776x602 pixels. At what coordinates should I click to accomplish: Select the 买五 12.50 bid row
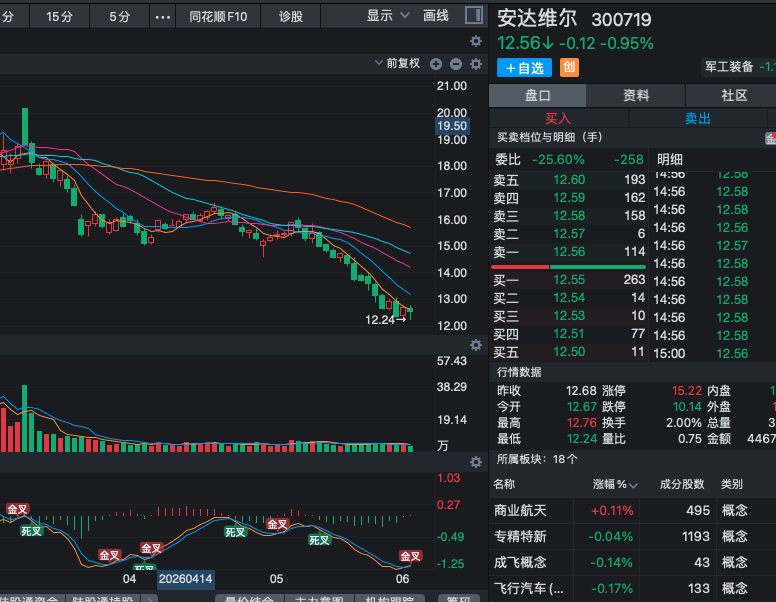tap(569, 351)
